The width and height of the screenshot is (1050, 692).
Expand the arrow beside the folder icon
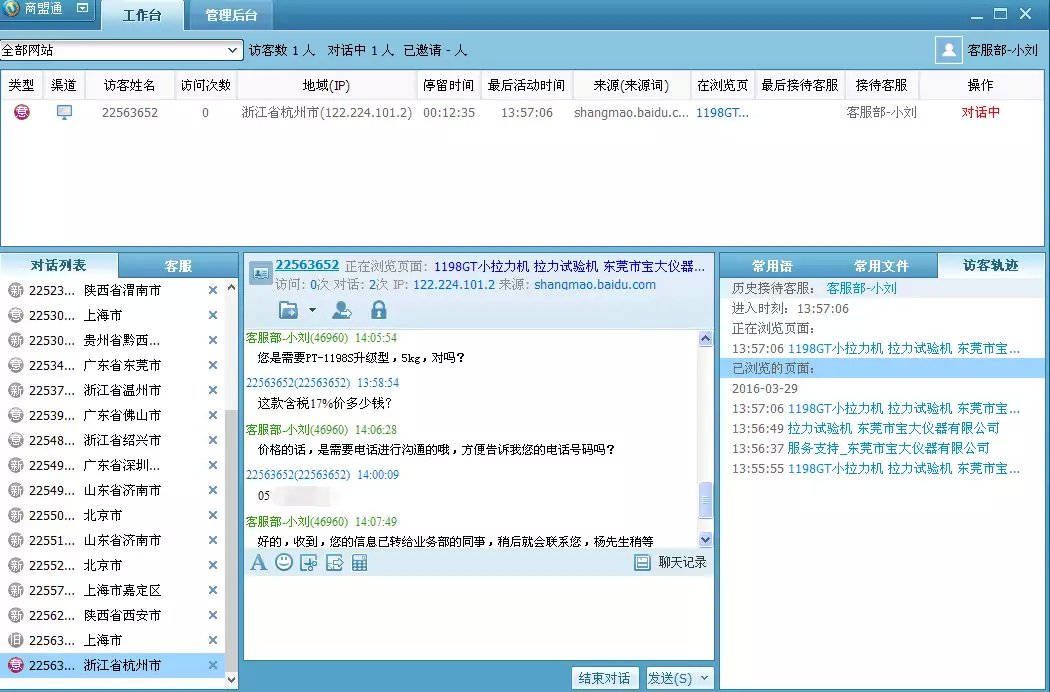(313, 310)
